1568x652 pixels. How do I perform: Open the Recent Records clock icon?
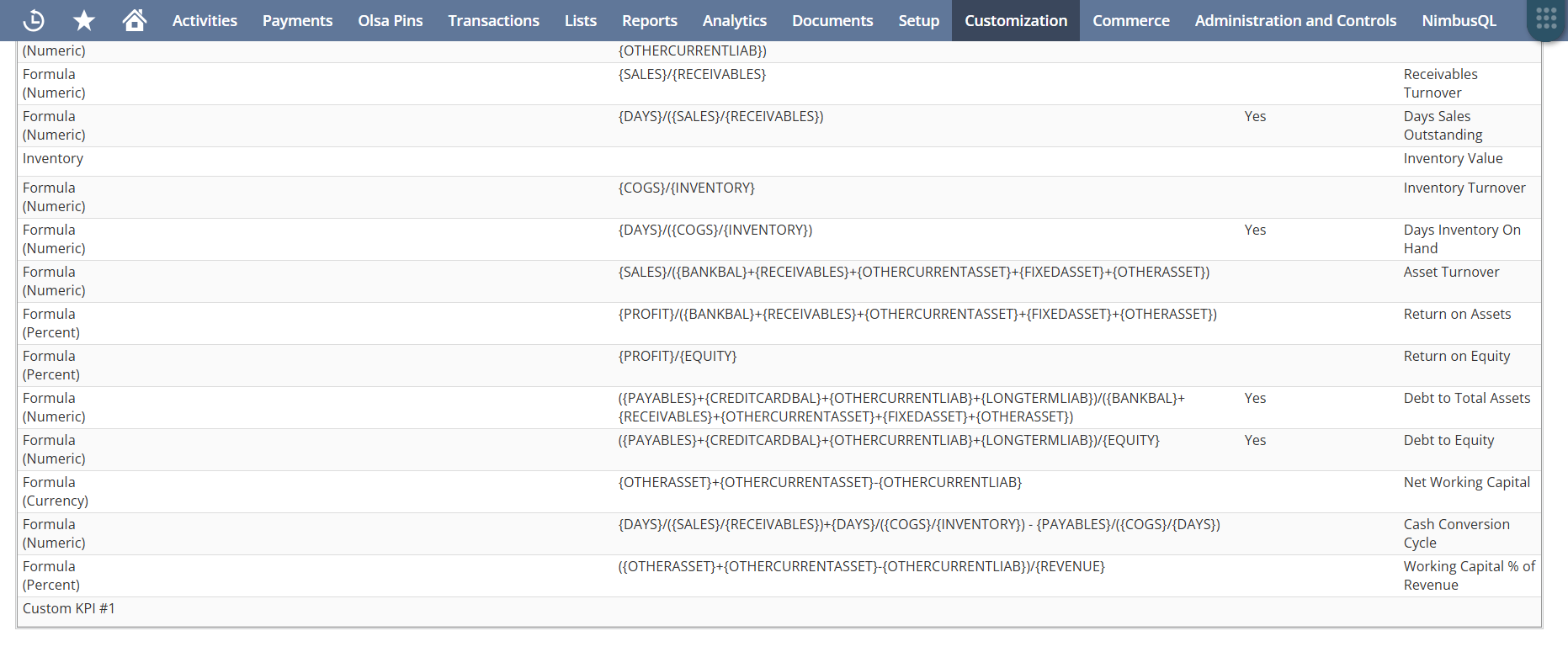coord(34,20)
